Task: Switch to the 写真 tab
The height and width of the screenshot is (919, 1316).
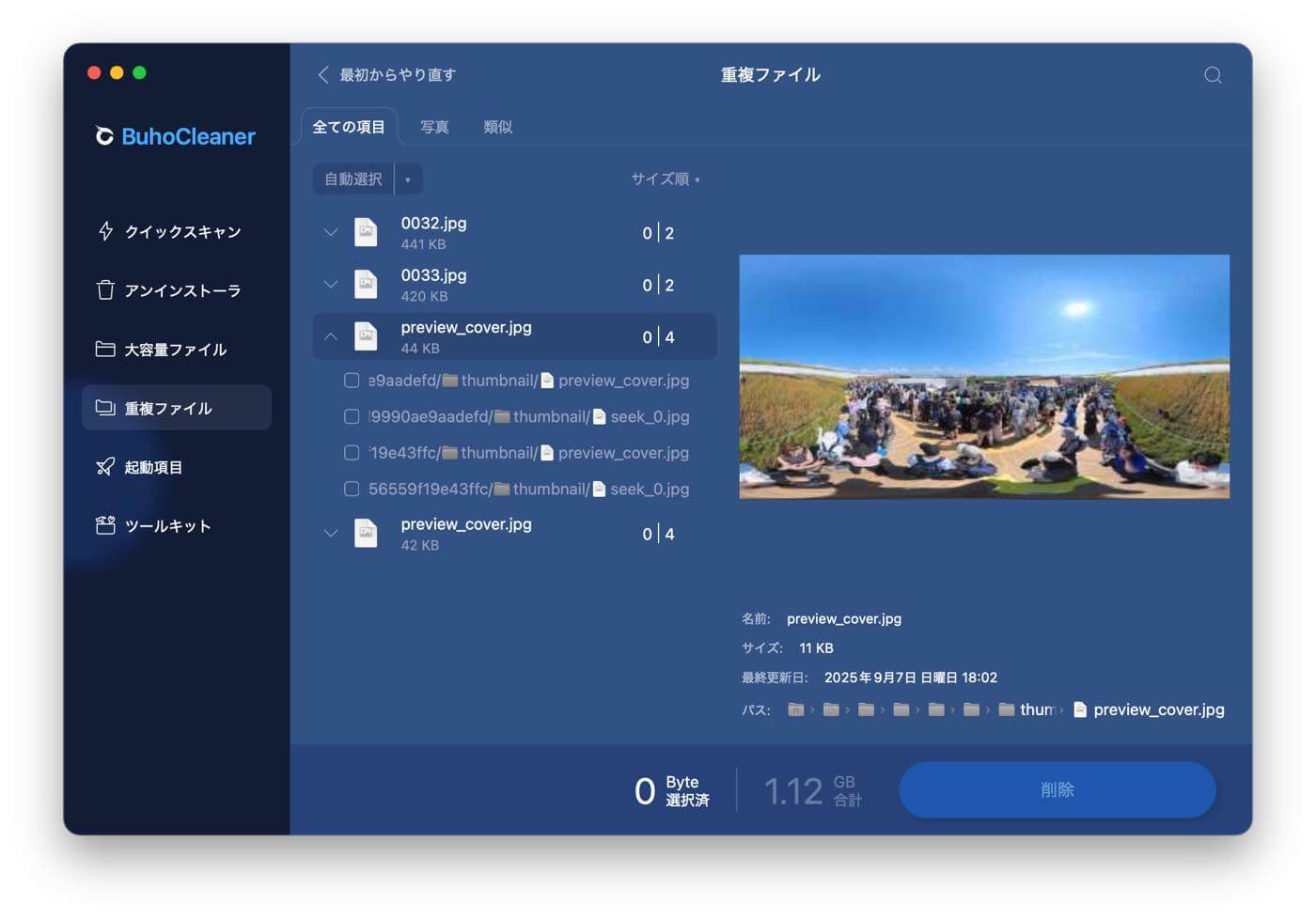Action: pos(435,127)
